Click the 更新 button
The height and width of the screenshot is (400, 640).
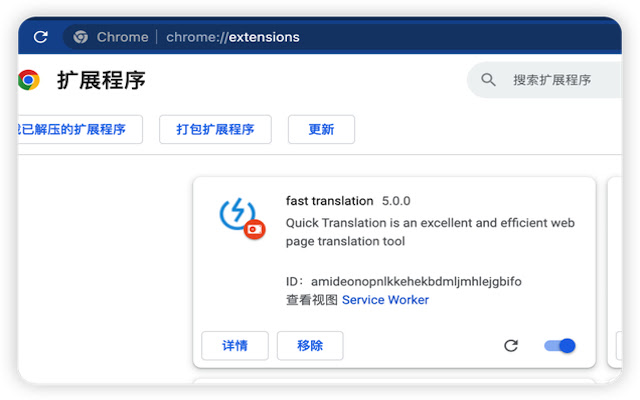point(321,129)
